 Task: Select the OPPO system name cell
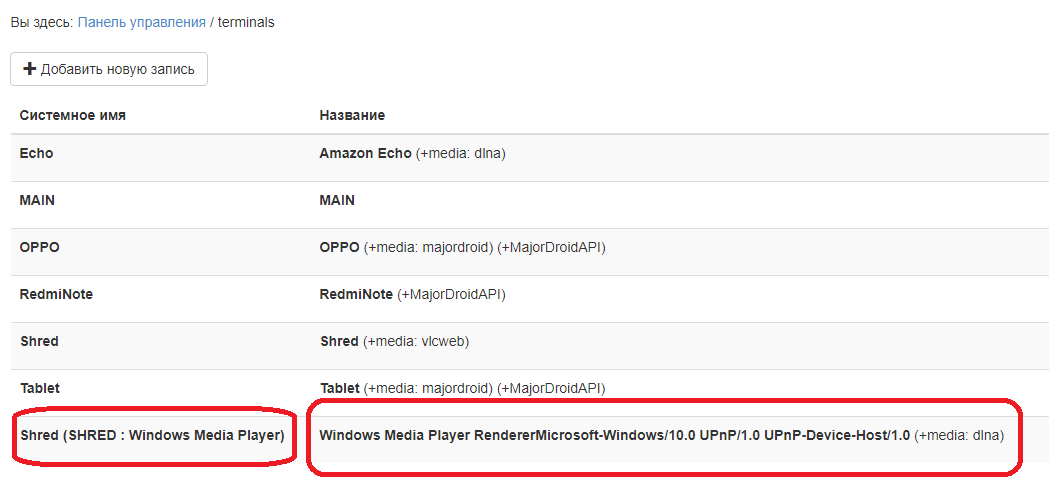[x=38, y=247]
